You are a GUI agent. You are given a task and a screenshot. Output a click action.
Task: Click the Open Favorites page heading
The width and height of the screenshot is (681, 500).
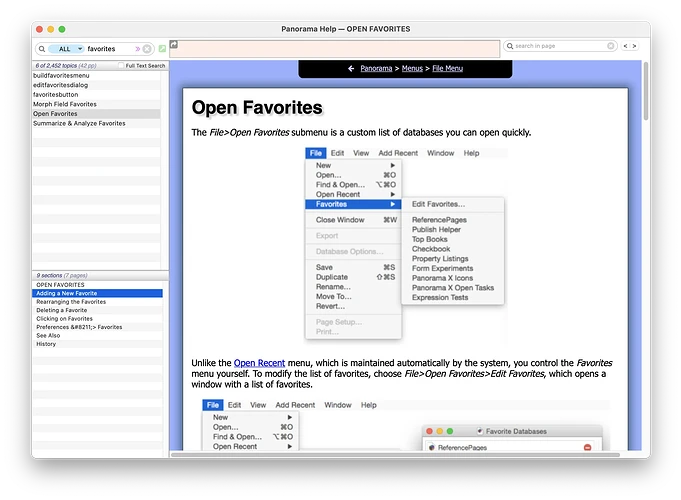pos(257,107)
